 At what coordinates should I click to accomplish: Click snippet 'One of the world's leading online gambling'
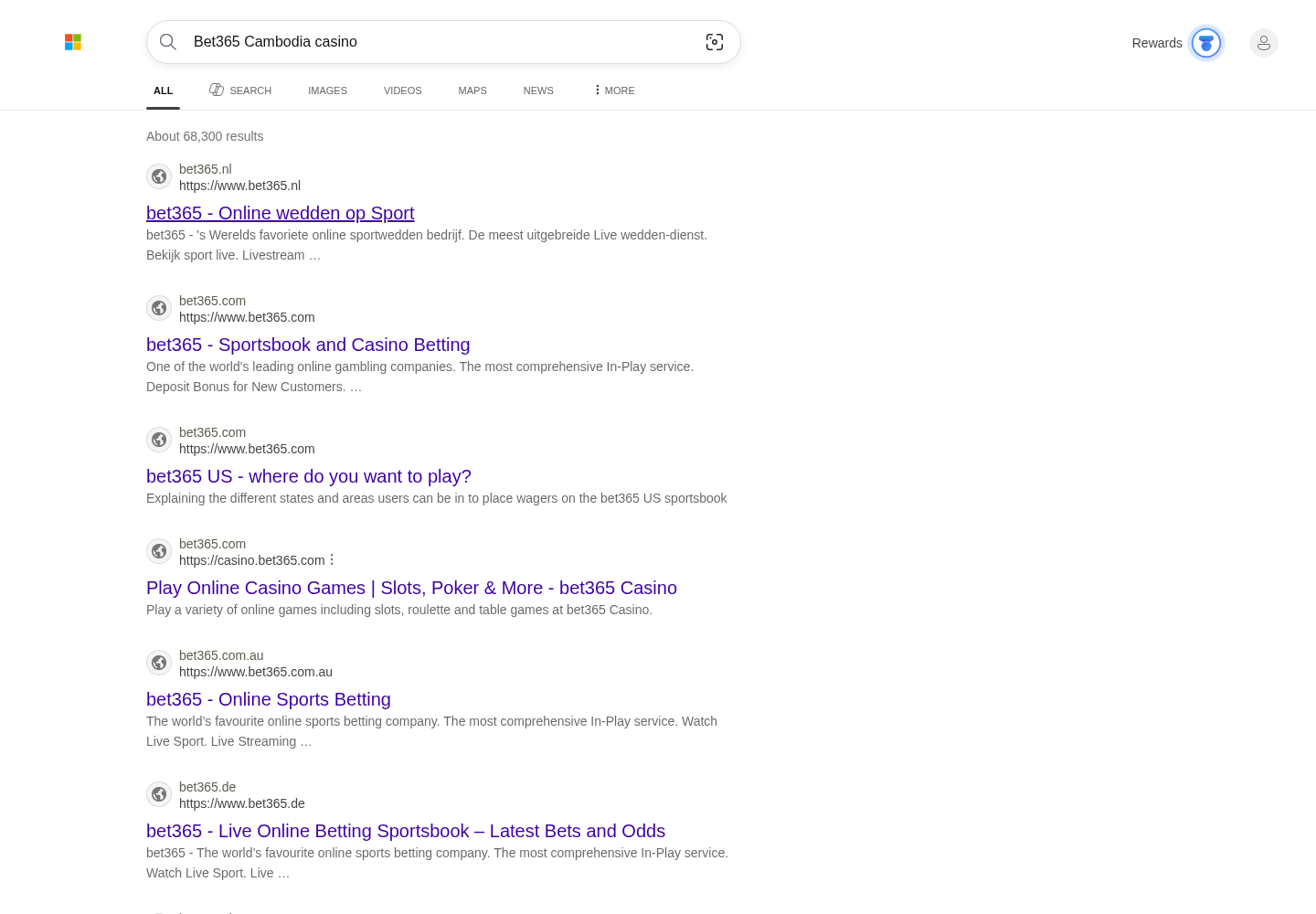420,377
